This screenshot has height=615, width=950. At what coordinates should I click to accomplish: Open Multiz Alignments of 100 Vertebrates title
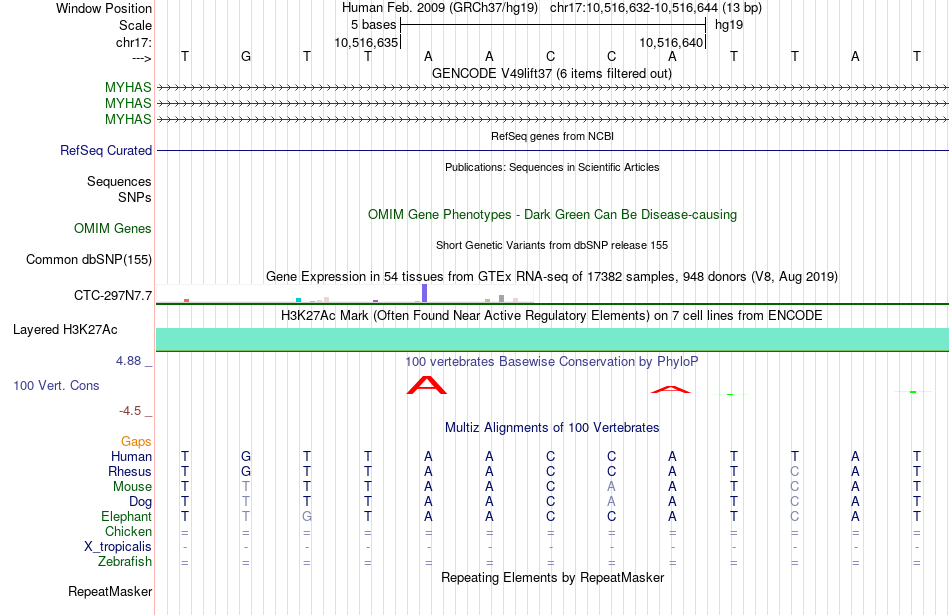coord(552,428)
